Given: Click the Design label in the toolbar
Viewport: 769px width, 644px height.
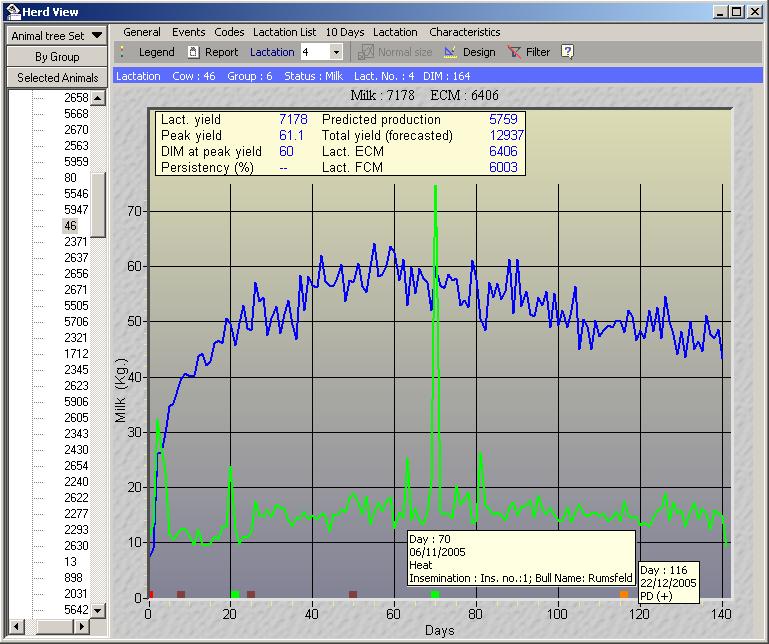Looking at the screenshot, I should pyautogui.click(x=479, y=52).
